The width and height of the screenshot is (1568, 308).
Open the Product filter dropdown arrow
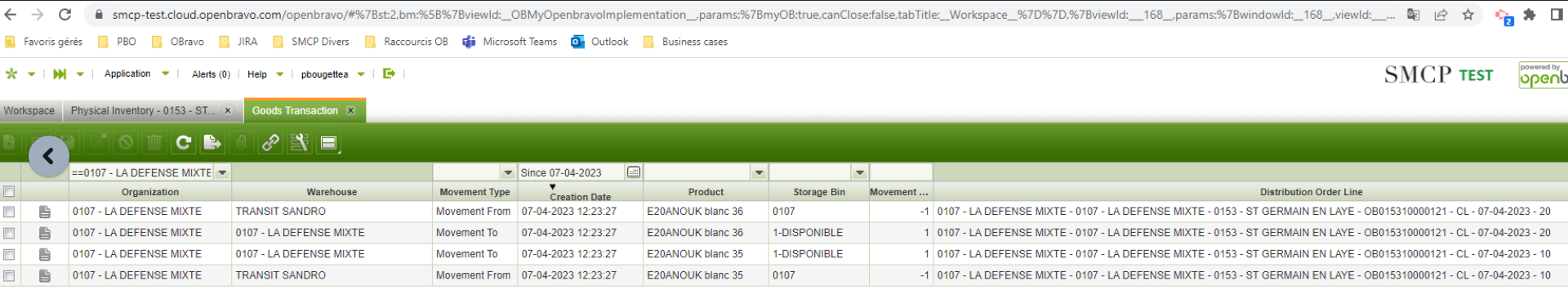[759, 172]
